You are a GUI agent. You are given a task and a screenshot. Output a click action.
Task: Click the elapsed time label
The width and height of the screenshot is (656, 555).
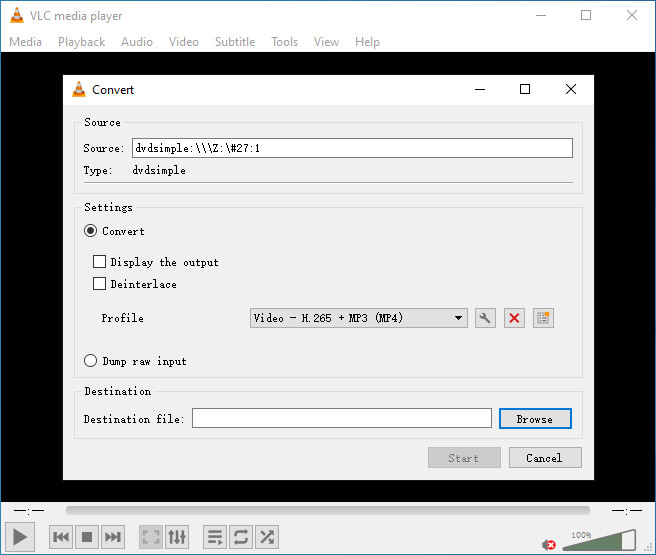tap(29, 510)
